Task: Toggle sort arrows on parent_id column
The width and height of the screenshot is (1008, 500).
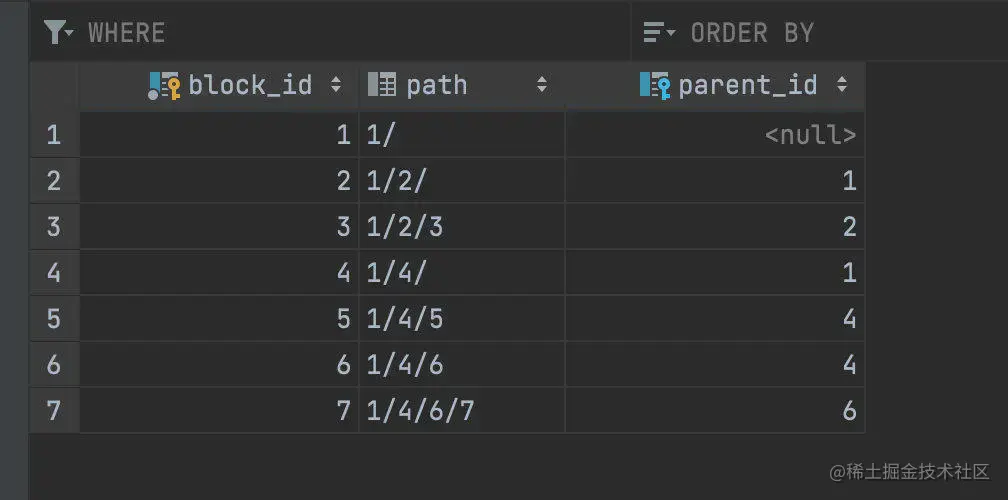Action: click(842, 85)
